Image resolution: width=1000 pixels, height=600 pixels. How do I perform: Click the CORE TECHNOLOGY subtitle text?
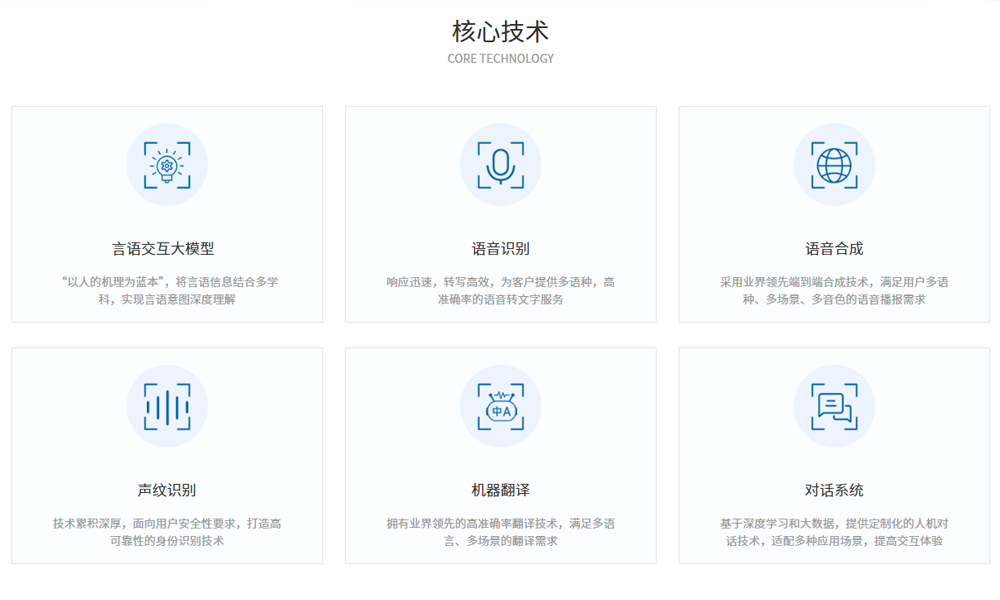(500, 59)
